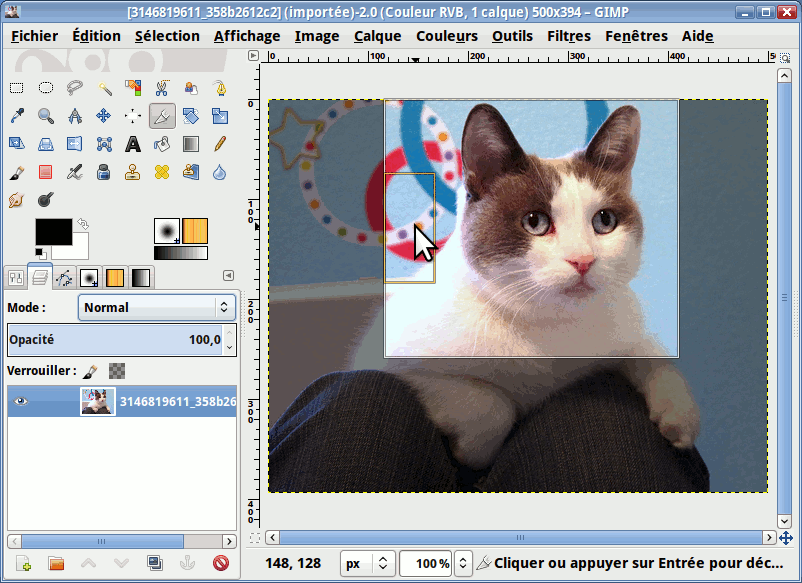Select the Rotate tool
This screenshot has width=802, height=583.
(191, 116)
